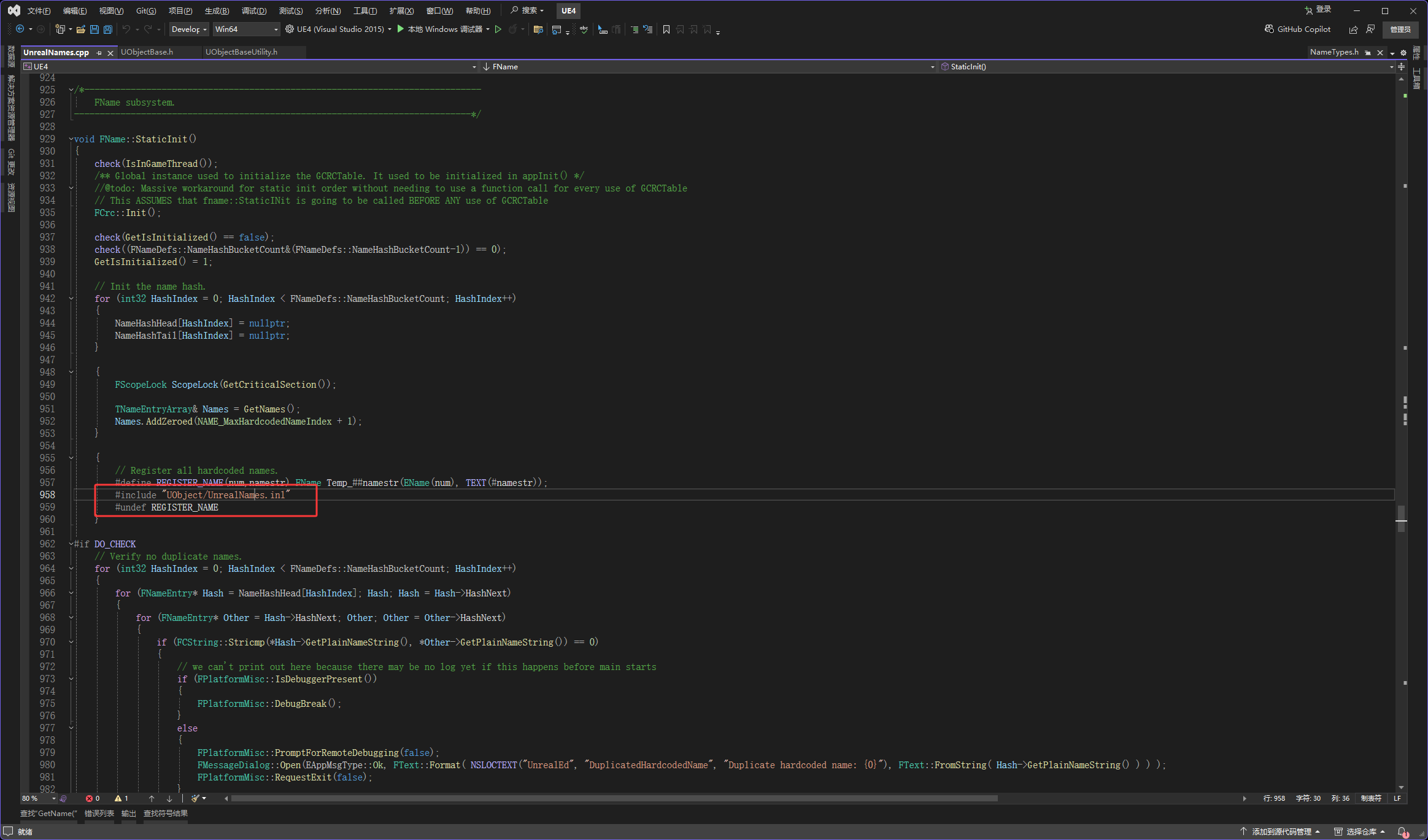Open the Win64 platform dropdown

click(246, 29)
